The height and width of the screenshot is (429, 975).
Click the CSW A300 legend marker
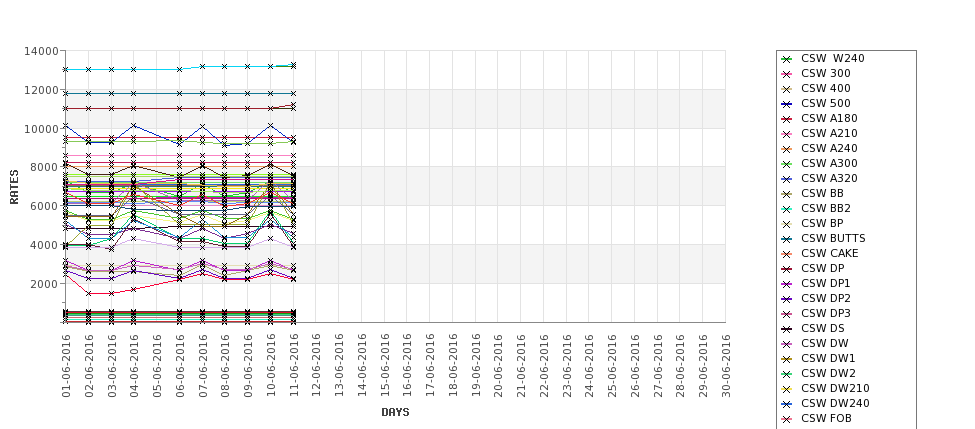[x=787, y=164]
